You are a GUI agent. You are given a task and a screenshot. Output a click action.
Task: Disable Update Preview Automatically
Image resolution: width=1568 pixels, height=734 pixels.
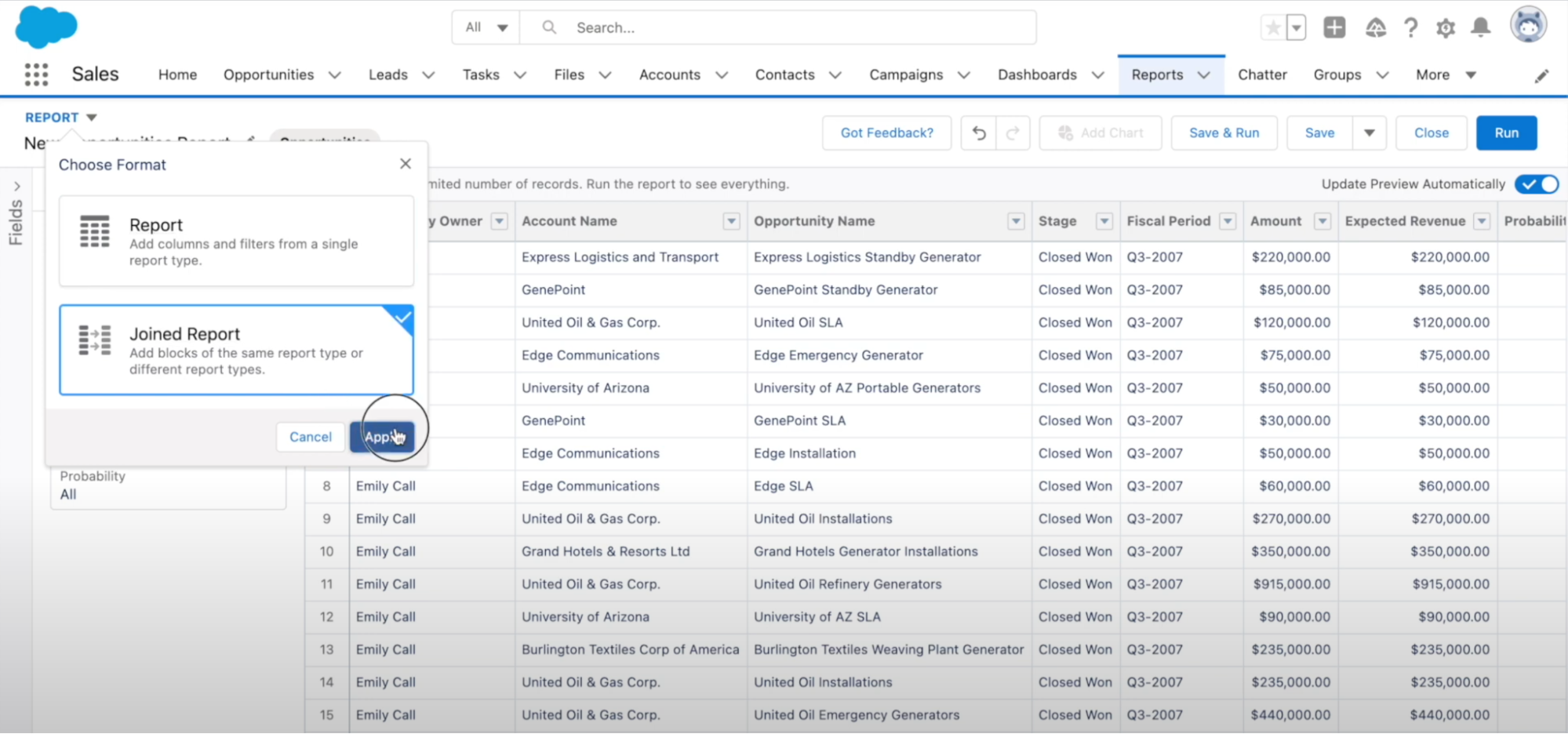pyautogui.click(x=1536, y=183)
